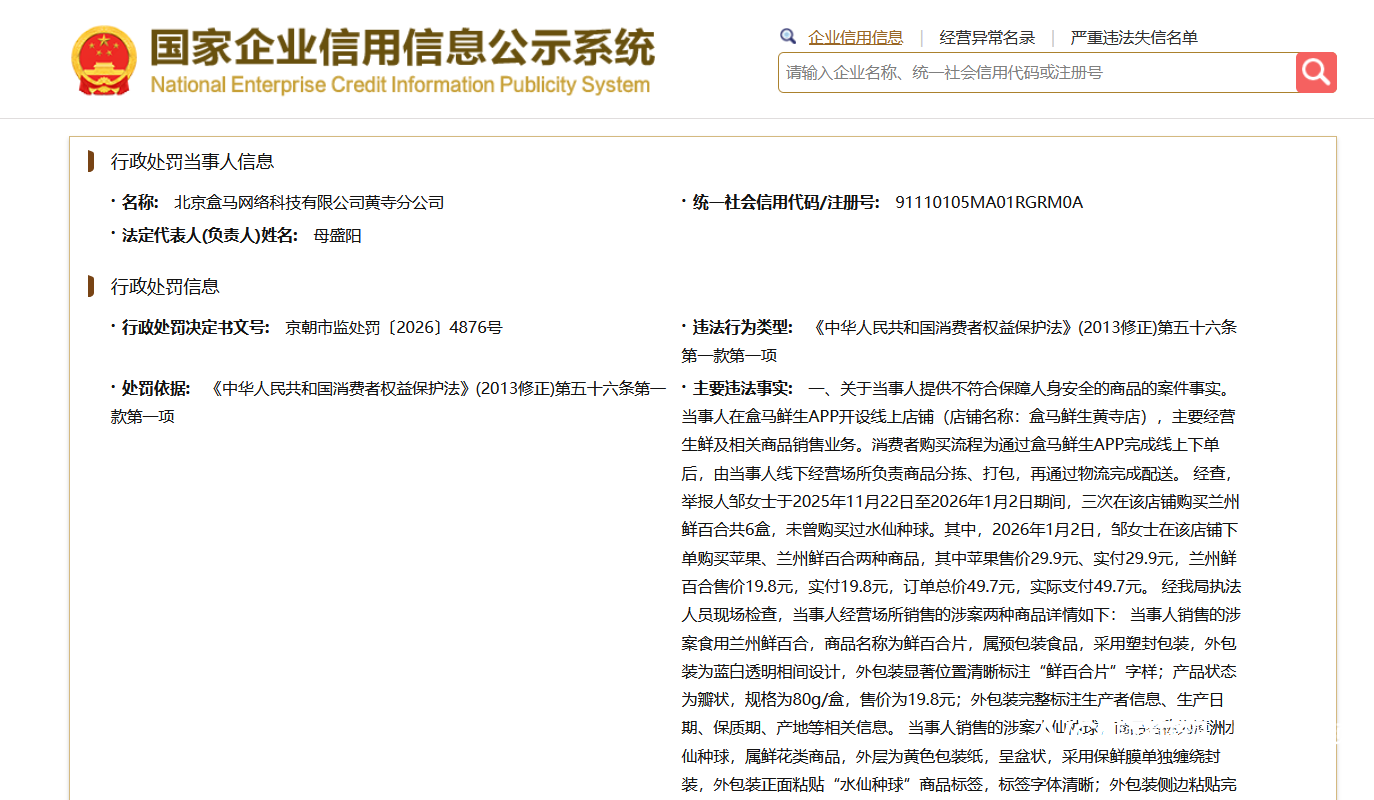The height and width of the screenshot is (800, 1374).
Task: Click company name 北京盒马网络科技有限公司黄寺分公司
Action: 309,202
